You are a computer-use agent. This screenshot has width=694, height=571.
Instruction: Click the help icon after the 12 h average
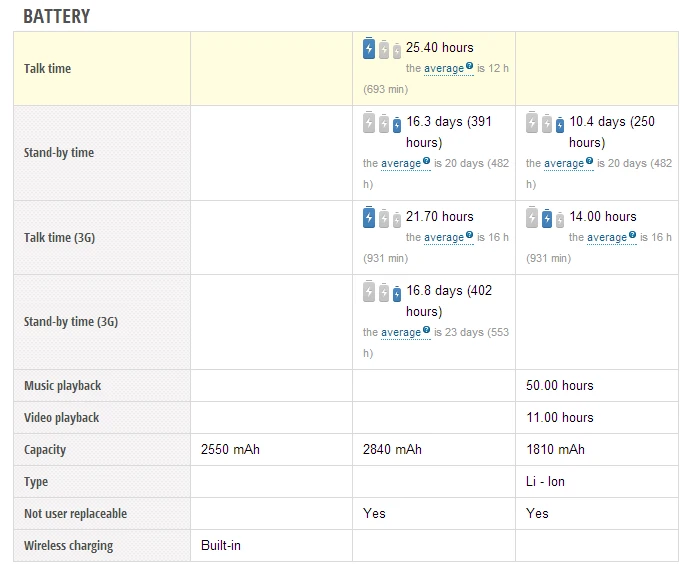click(469, 66)
